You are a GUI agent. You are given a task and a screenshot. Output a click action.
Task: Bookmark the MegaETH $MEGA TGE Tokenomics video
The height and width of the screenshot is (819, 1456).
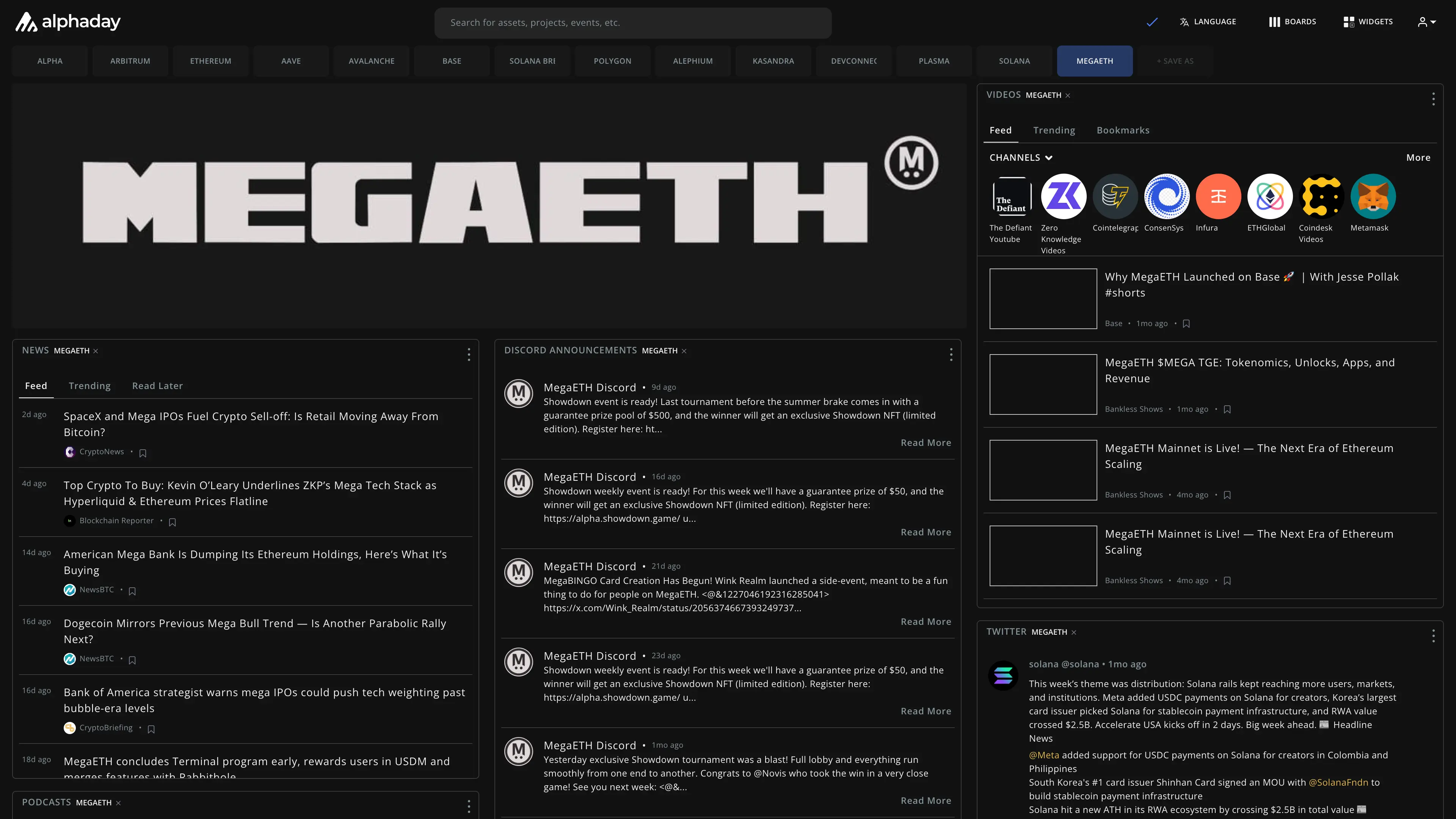pos(1227,410)
